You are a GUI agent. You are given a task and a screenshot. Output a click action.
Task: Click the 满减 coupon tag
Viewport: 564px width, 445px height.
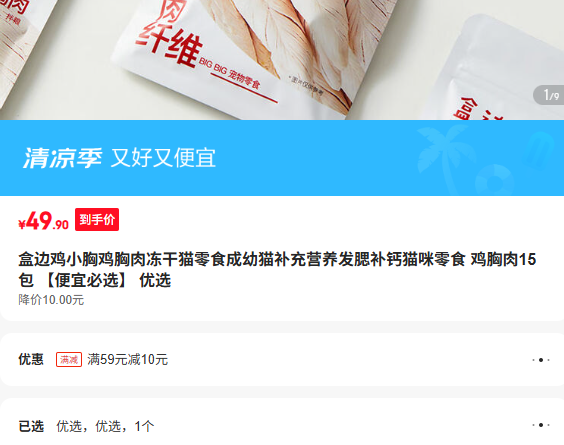[69, 359]
